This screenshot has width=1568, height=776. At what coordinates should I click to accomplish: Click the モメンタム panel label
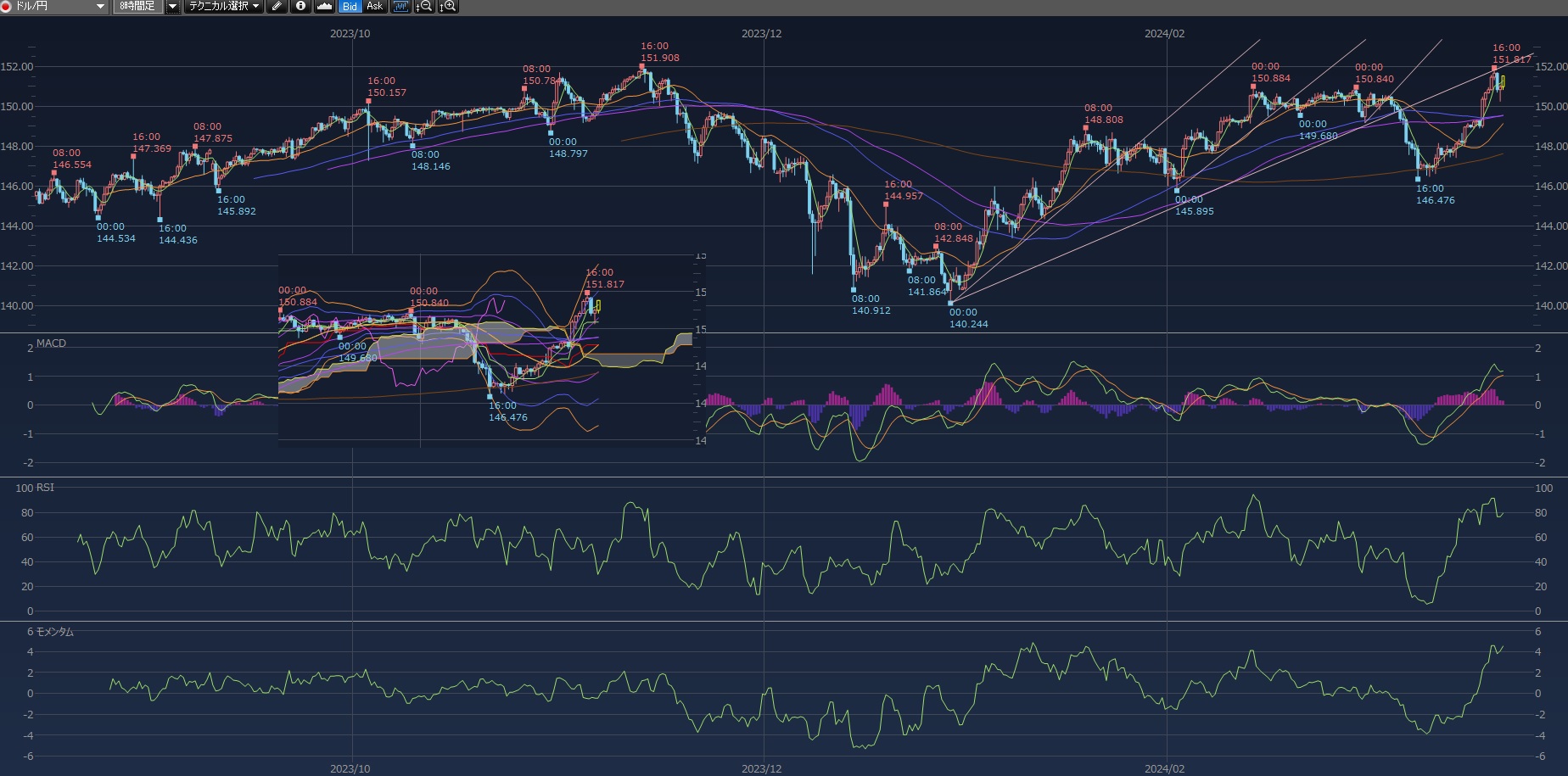pos(54,632)
